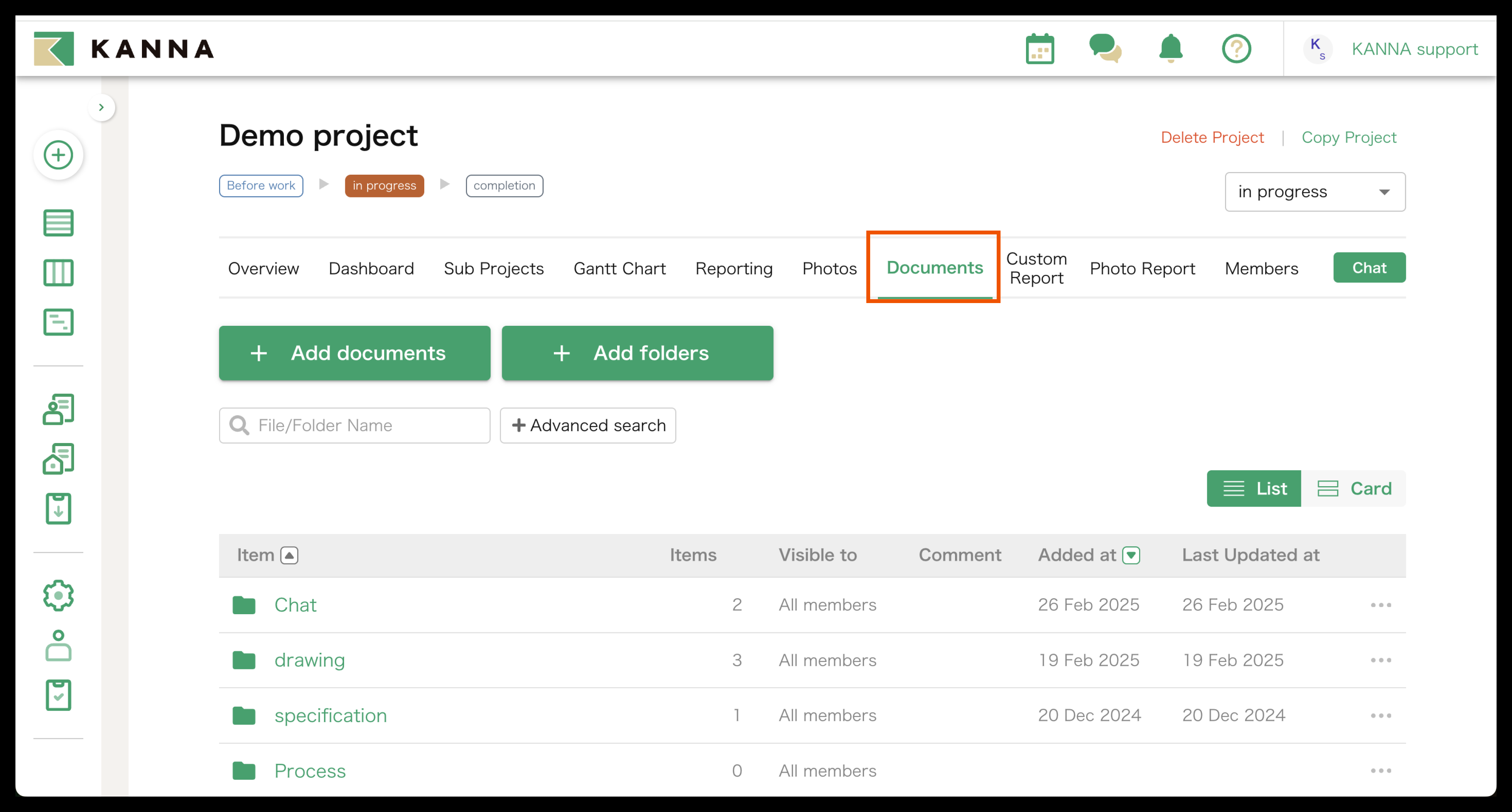Expand the collapsed sidebar with chevron
This screenshot has width=1512, height=812.
[x=101, y=107]
